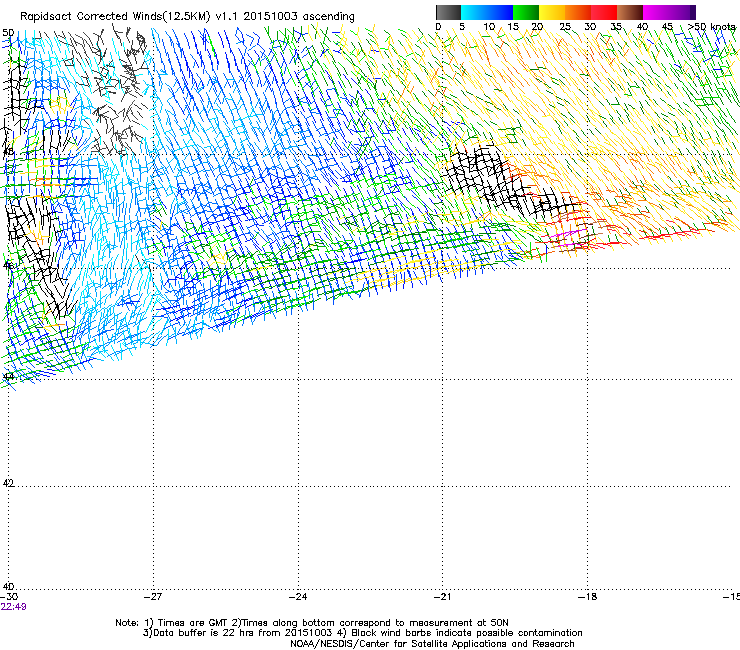Click the cyan-blue 5-15 knots legend swatch
Image resolution: width=740 pixels, height=650 pixels.
[x=487, y=12]
